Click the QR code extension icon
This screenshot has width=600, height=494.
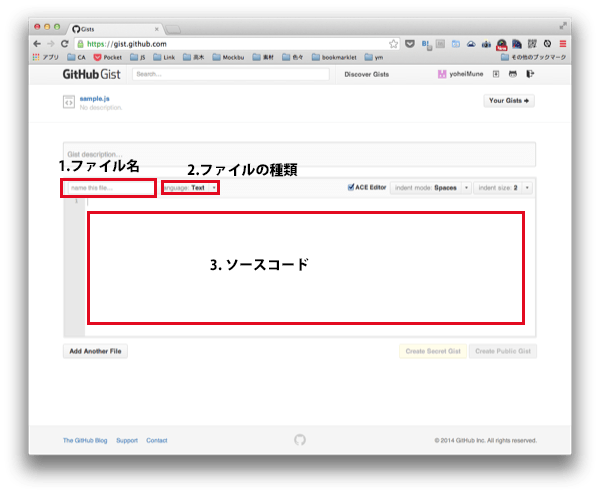tap(532, 44)
